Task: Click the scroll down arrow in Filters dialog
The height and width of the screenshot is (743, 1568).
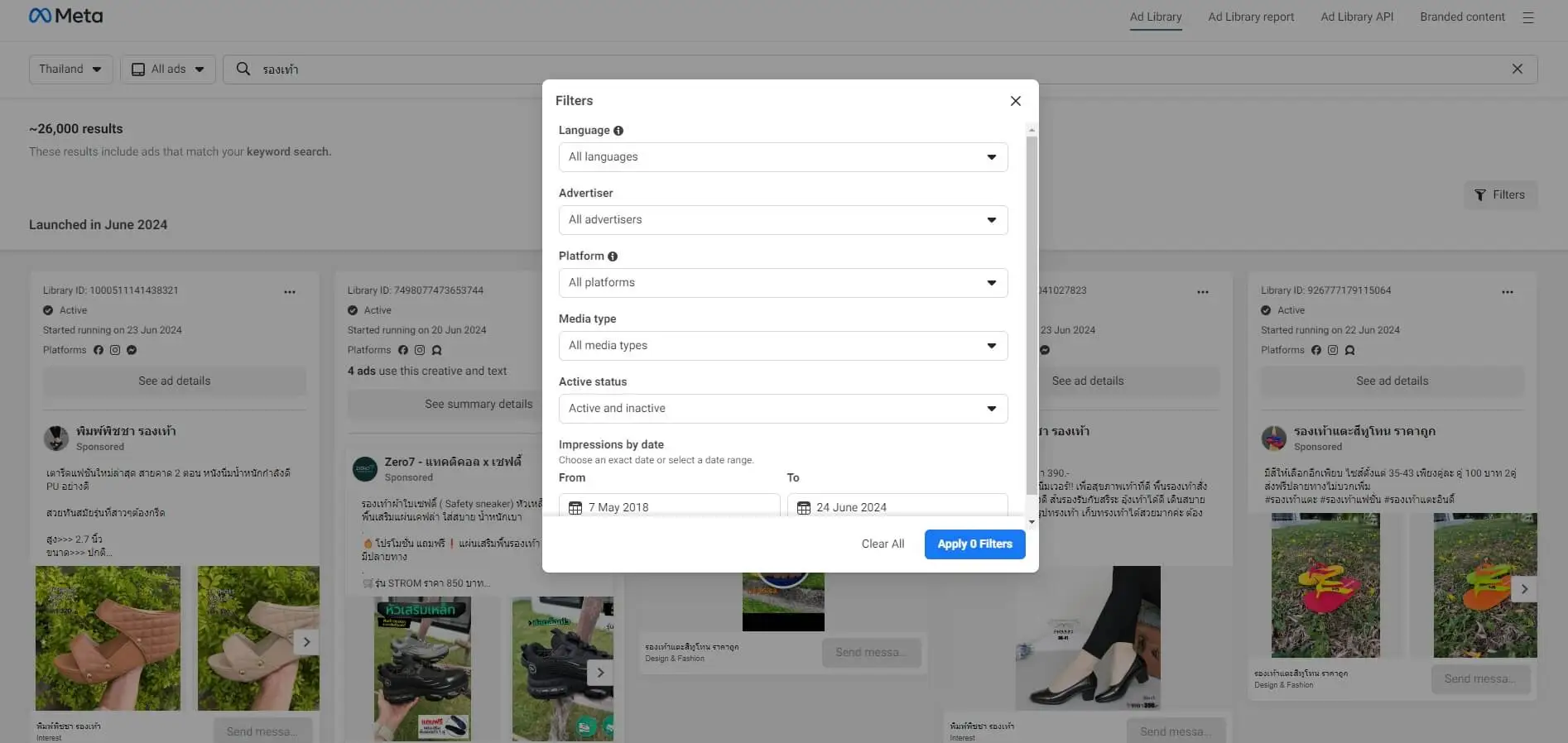Action: pyautogui.click(x=1032, y=522)
